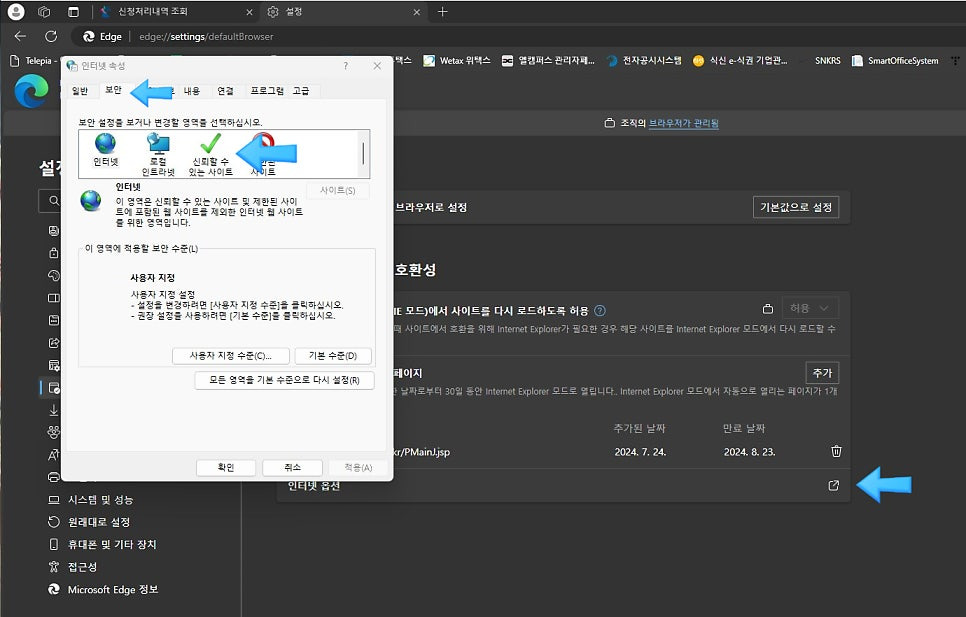This screenshot has width=966, height=617.
Task: Open the Workspaces icon in tab bar
Action: [44, 12]
